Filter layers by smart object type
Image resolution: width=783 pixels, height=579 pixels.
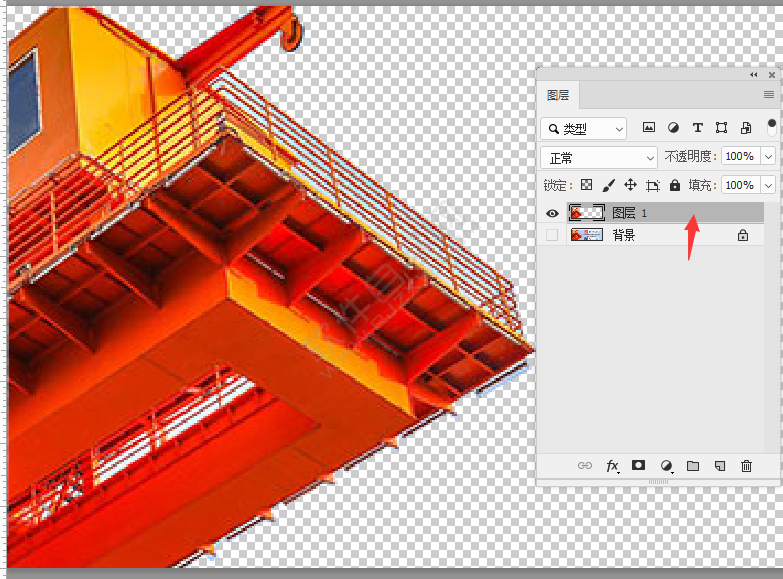(746, 127)
